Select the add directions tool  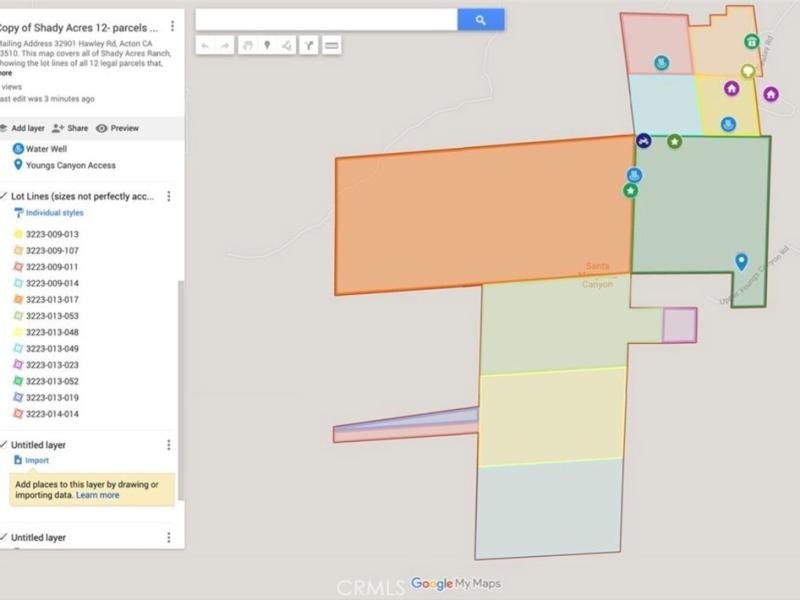coord(309,45)
